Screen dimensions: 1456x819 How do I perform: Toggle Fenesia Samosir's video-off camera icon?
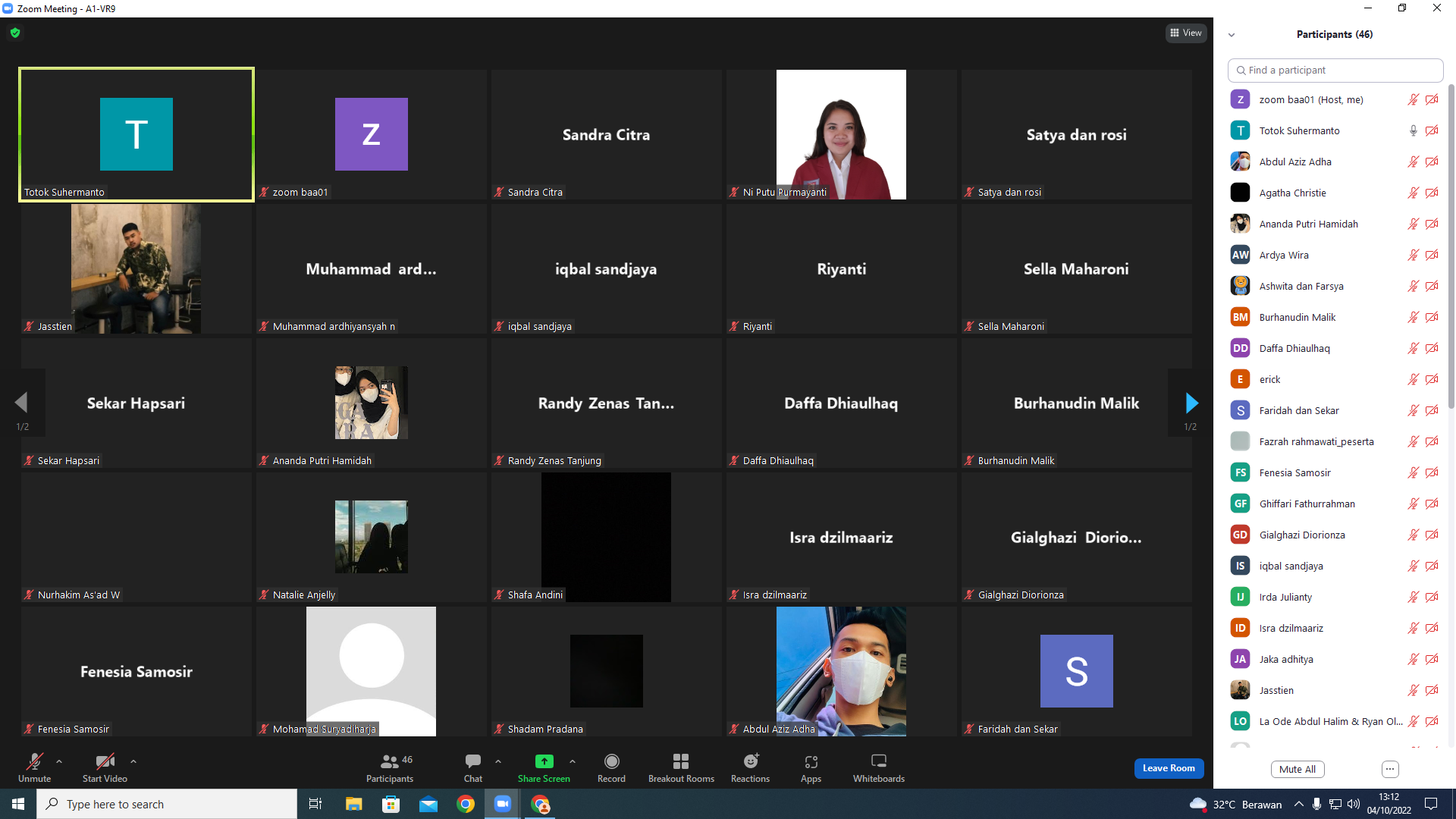click(1432, 472)
